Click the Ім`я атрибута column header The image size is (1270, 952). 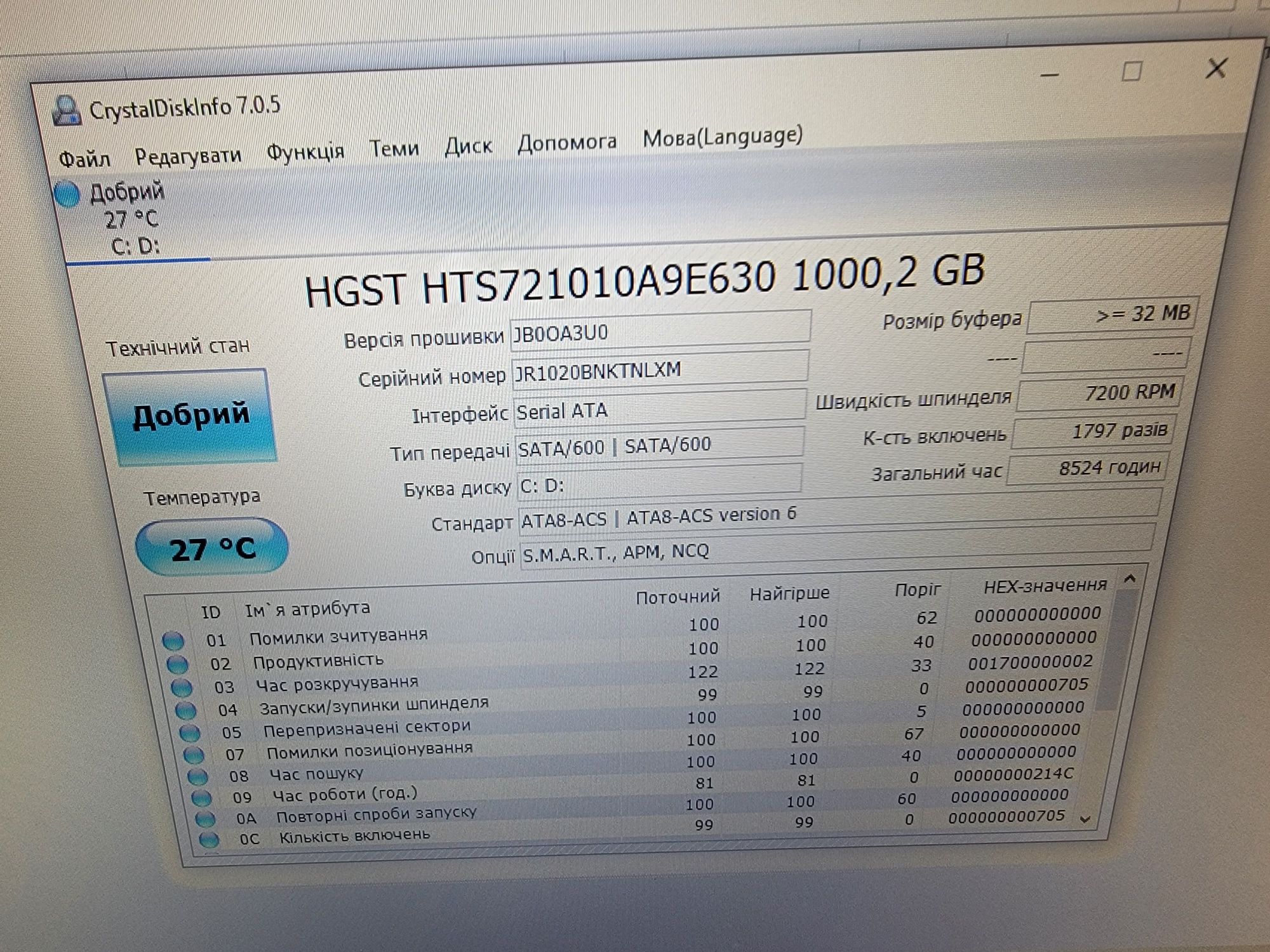307,608
